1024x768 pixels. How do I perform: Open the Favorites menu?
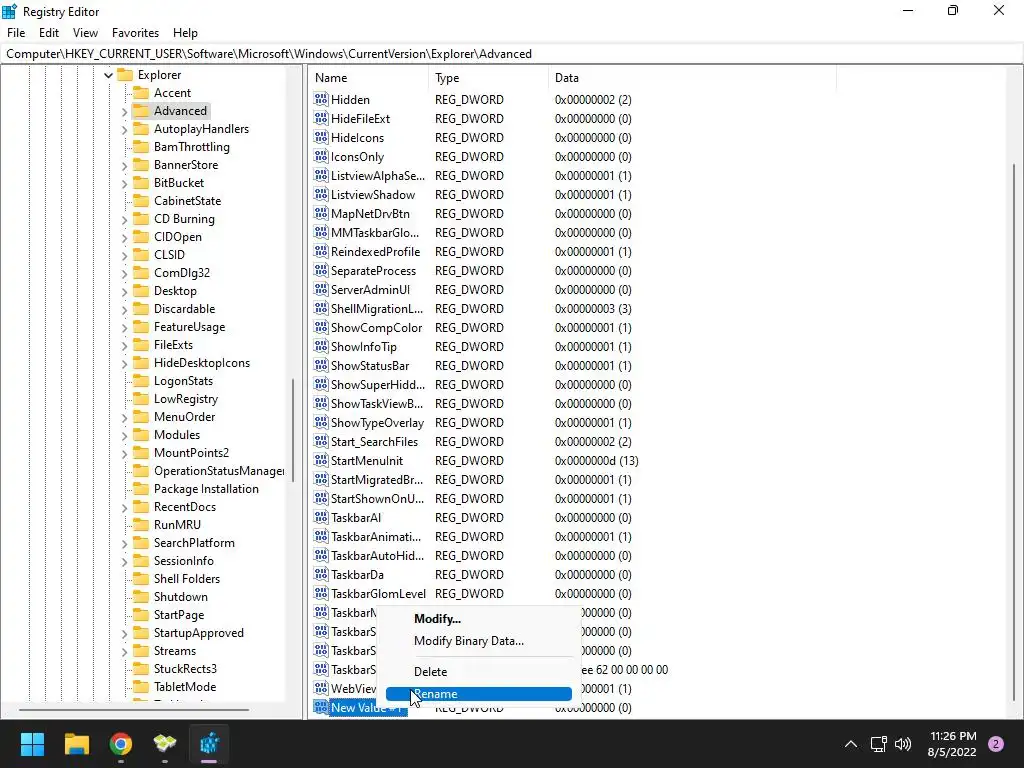click(135, 33)
